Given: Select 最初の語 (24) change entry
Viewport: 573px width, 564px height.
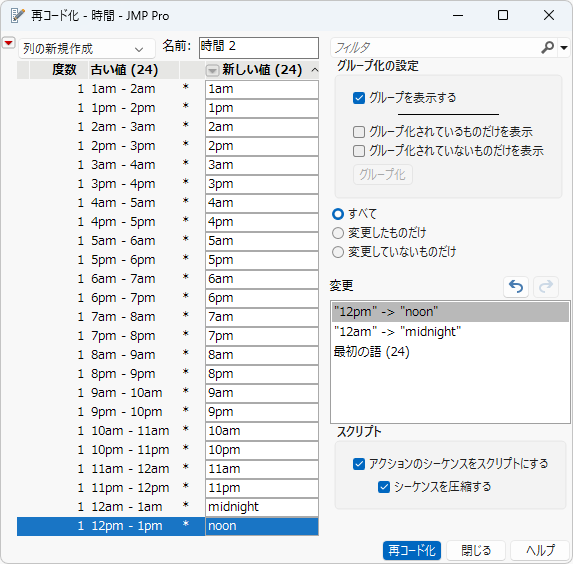Looking at the screenshot, I should (450, 352).
